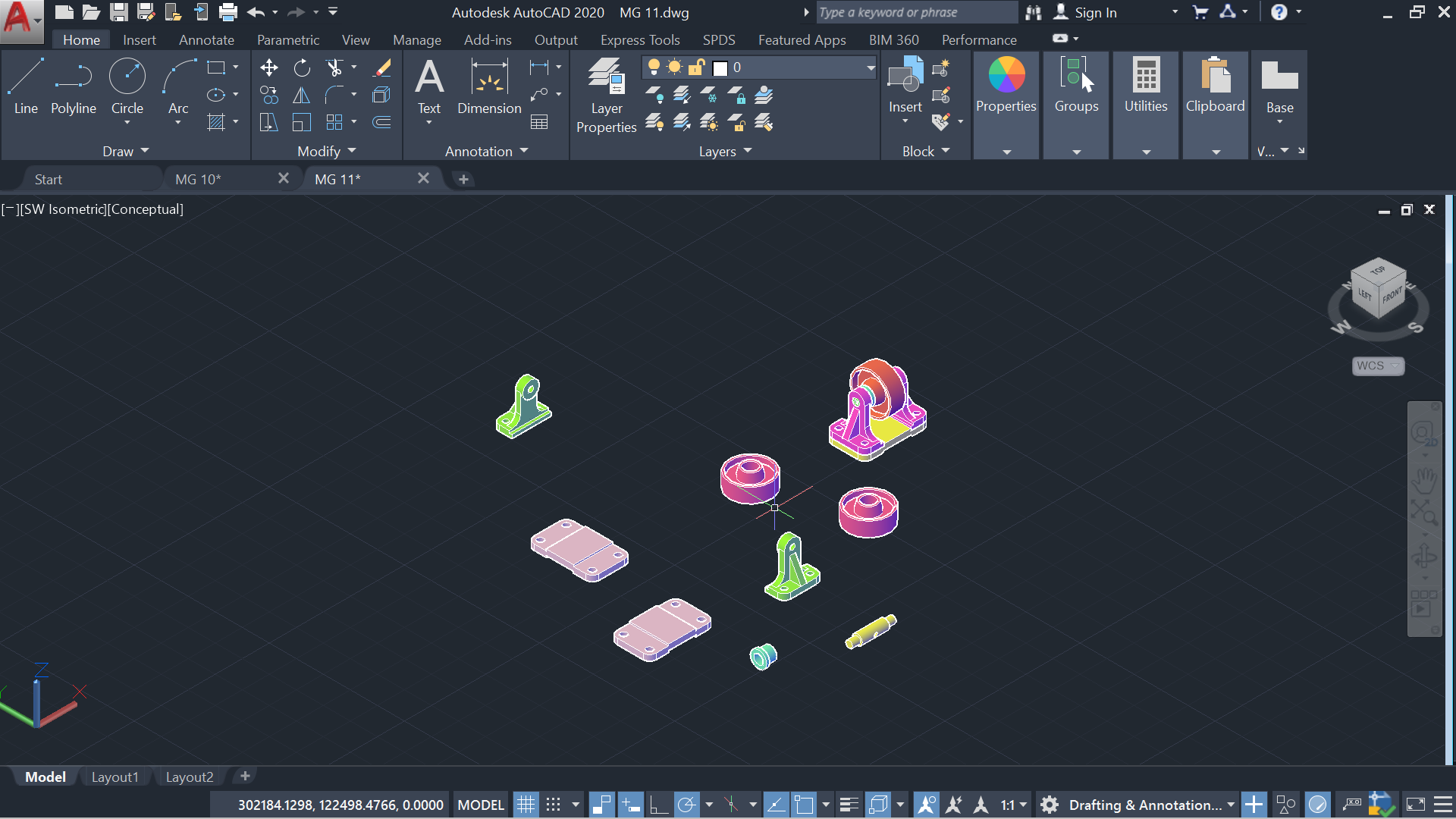The height and width of the screenshot is (819, 1456).
Task: Click the Rotate tool icon
Action: pos(302,68)
